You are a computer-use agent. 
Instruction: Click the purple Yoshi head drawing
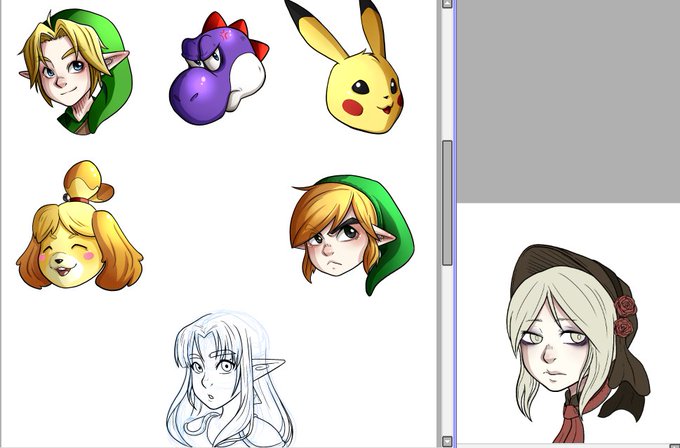coord(219,69)
